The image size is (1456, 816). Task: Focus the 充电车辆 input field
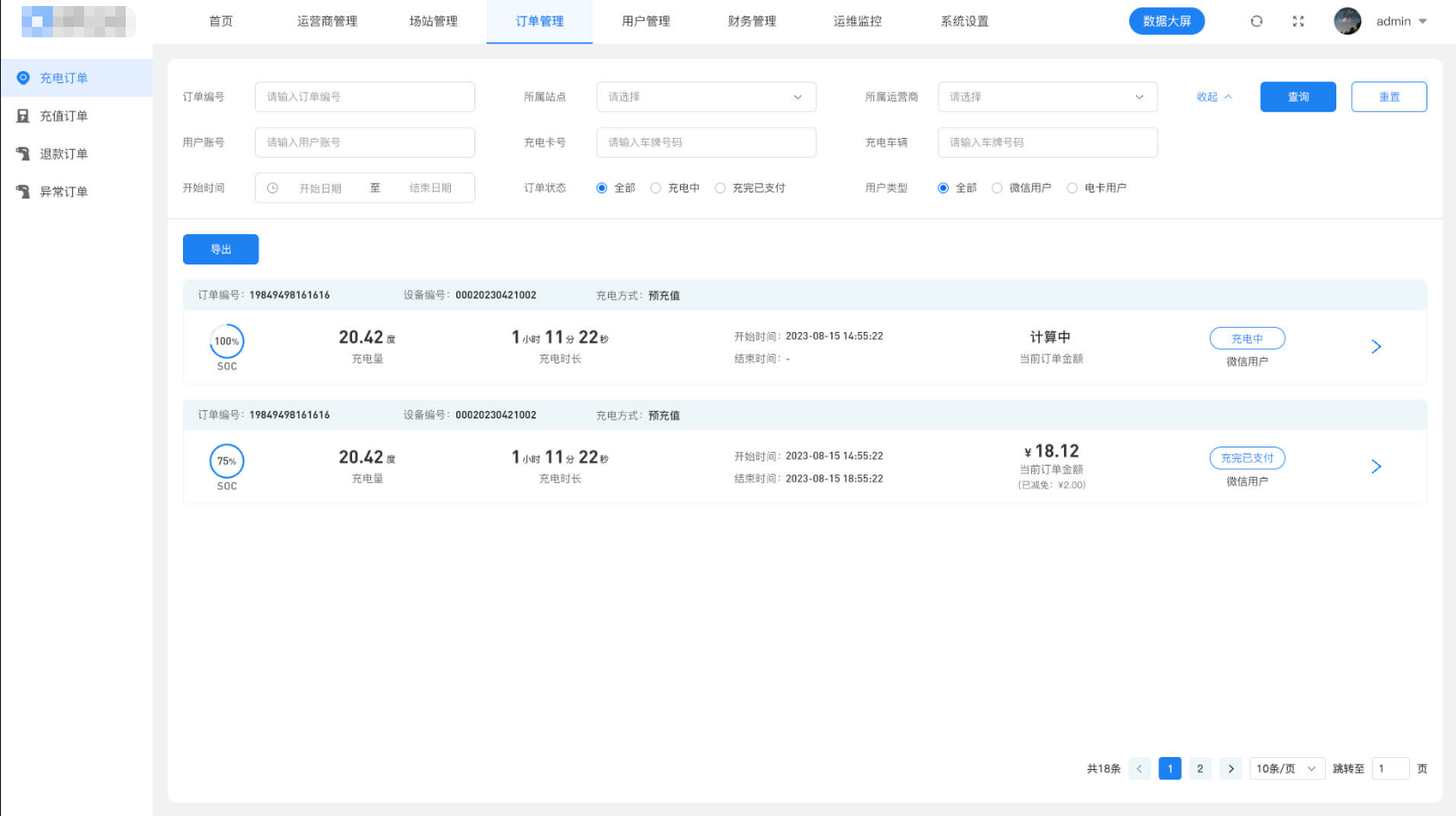(x=1048, y=142)
